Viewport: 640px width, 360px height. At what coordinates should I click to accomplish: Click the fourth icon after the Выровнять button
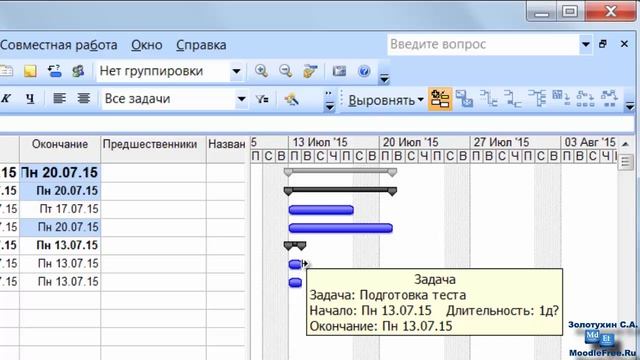tap(513, 99)
